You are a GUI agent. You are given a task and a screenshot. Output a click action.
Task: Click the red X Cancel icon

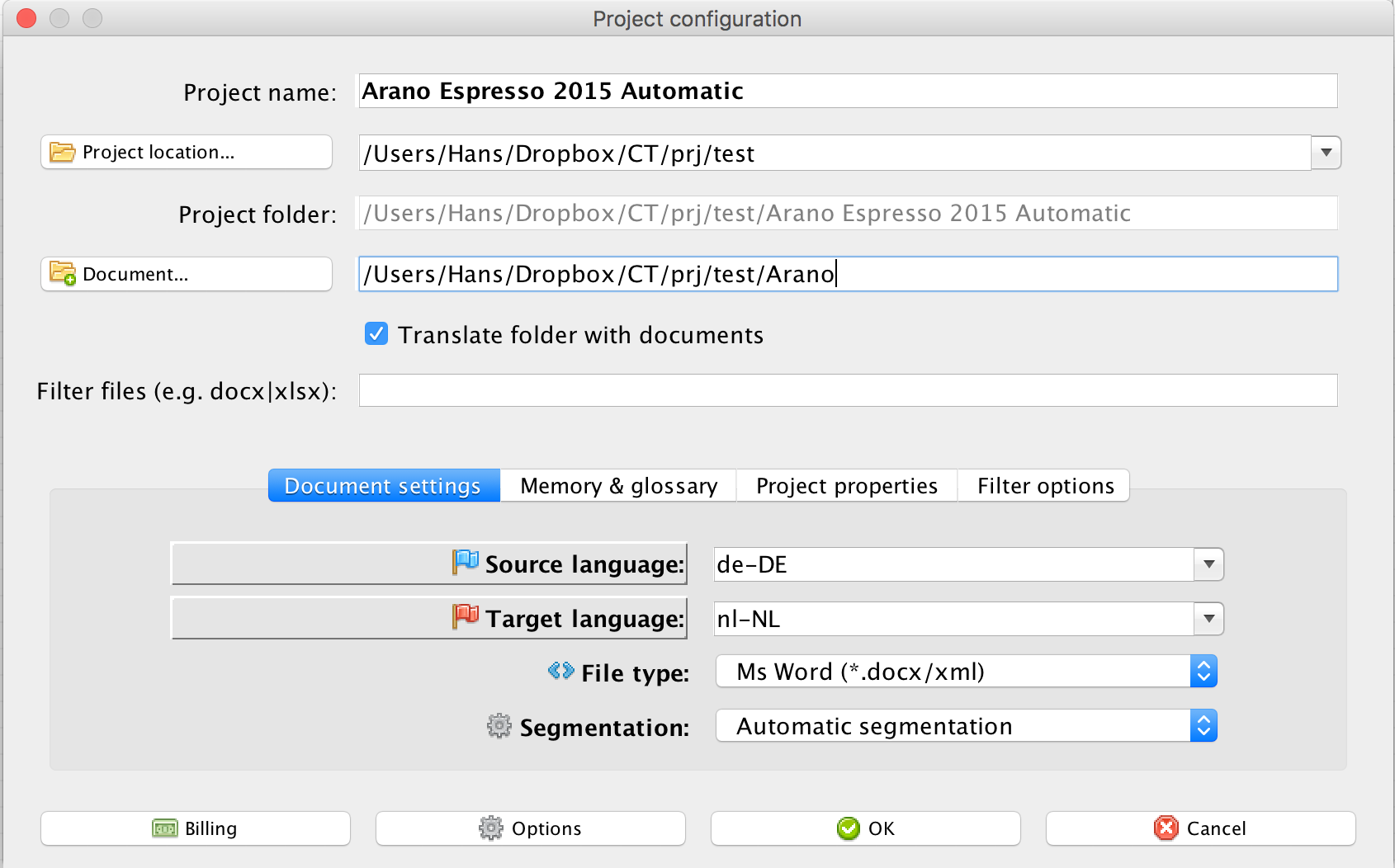1166,828
